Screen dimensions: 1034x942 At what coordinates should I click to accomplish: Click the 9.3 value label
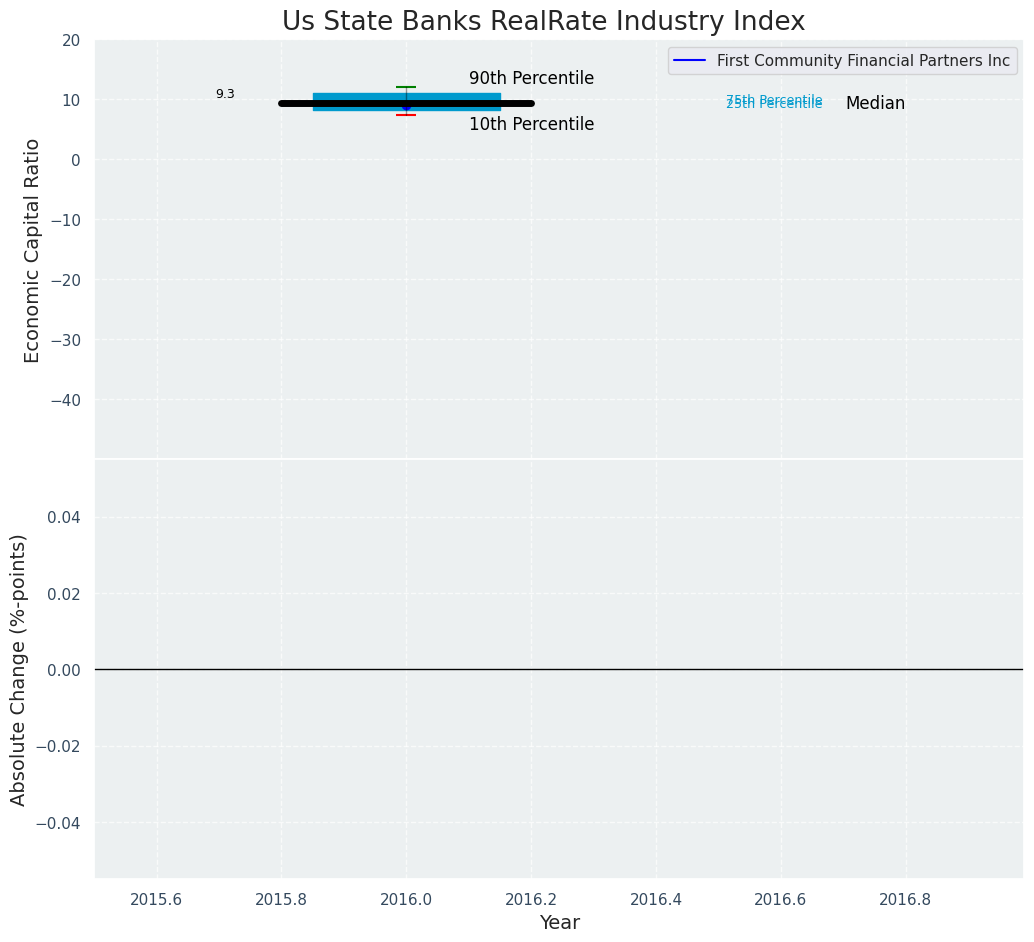[225, 95]
